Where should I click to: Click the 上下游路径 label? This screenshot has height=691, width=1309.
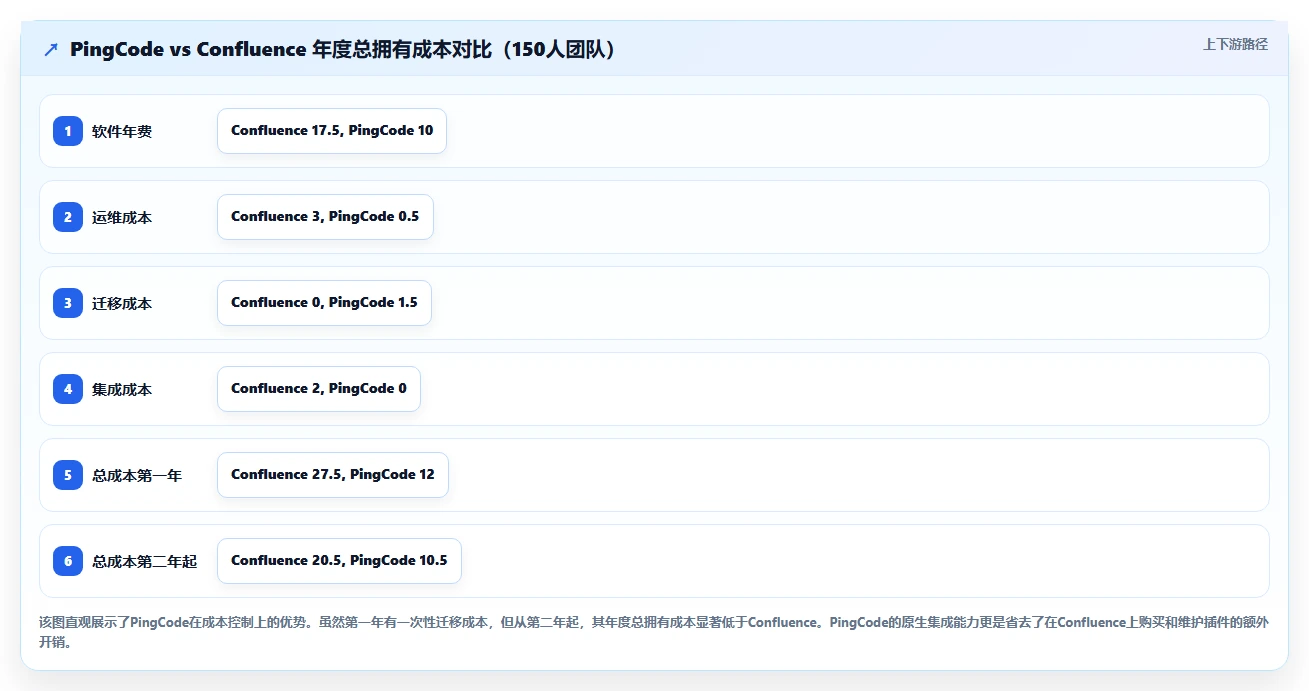point(1235,44)
